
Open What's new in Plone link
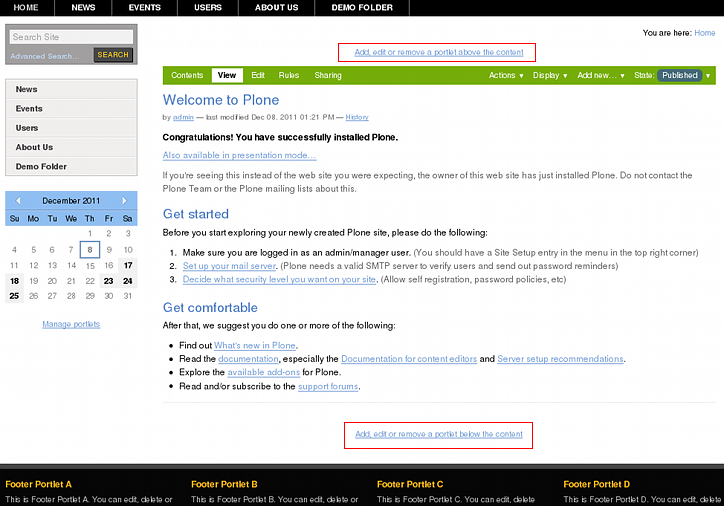tap(255, 345)
